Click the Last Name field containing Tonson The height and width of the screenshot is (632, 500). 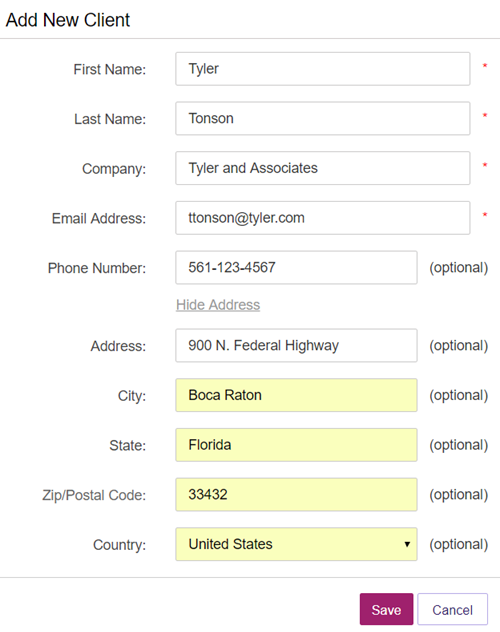point(323,118)
